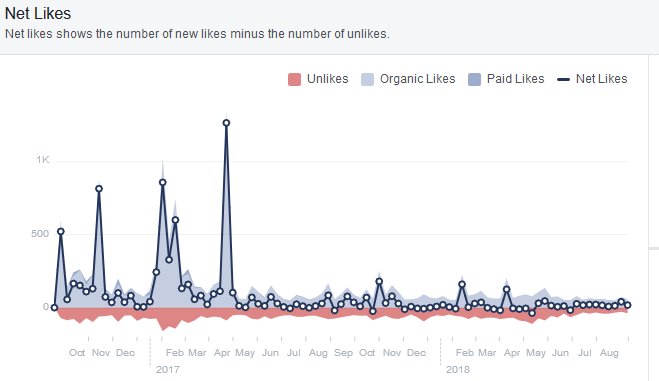The height and width of the screenshot is (381, 659).
Task: Click the 500 y-axis label
Action: 40,234
